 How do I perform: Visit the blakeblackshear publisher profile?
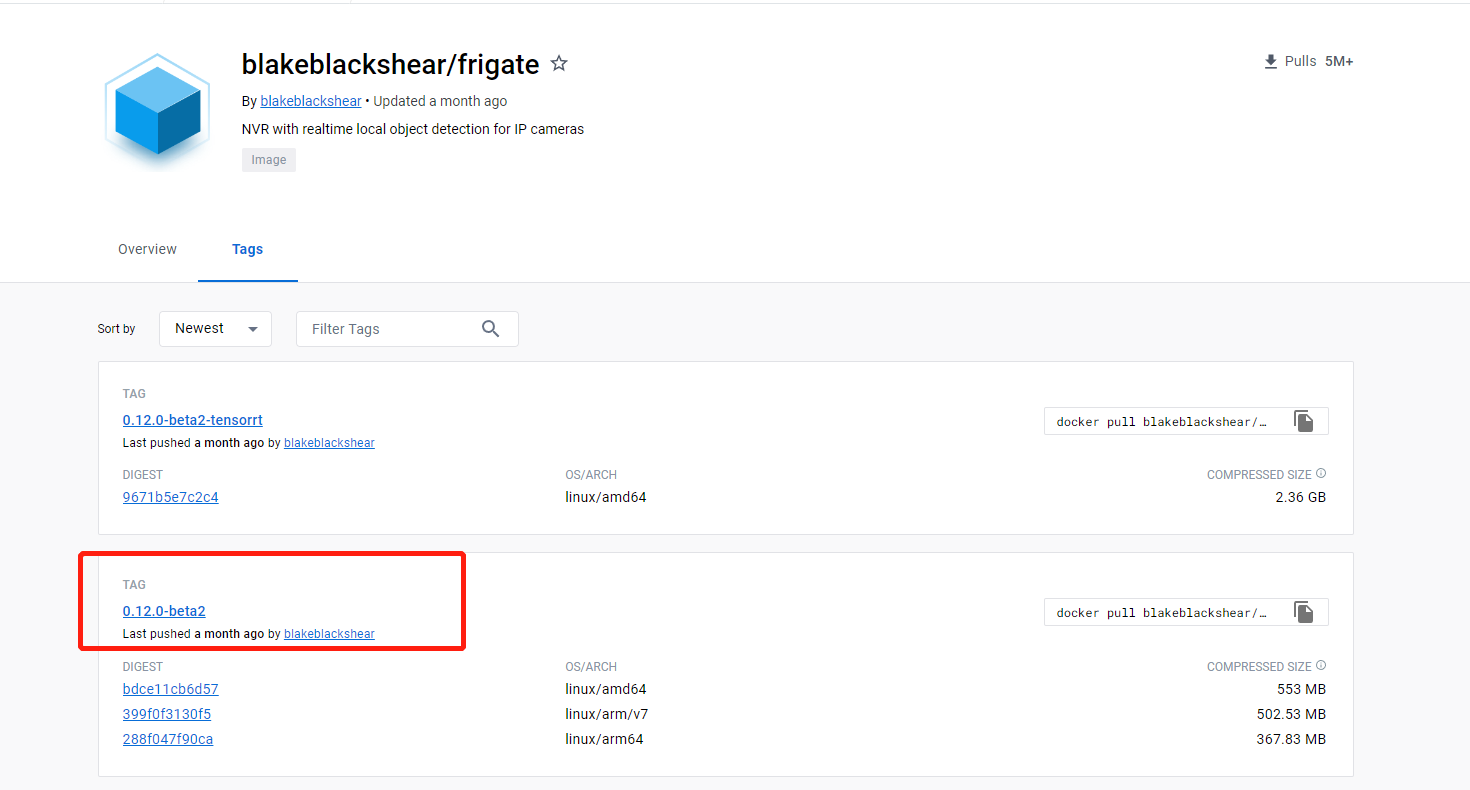[x=310, y=100]
